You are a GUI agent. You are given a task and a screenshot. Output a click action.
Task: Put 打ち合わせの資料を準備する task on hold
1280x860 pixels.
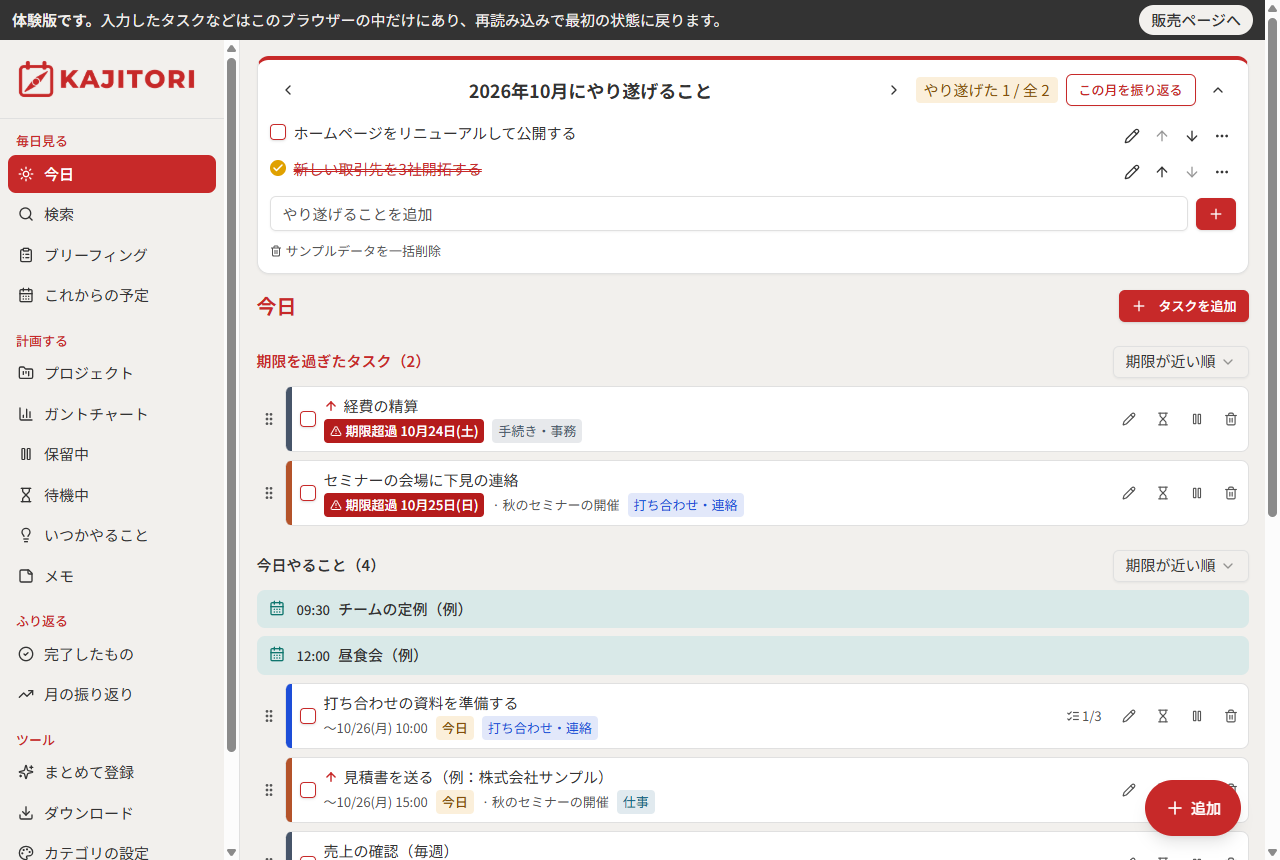tap(1197, 716)
